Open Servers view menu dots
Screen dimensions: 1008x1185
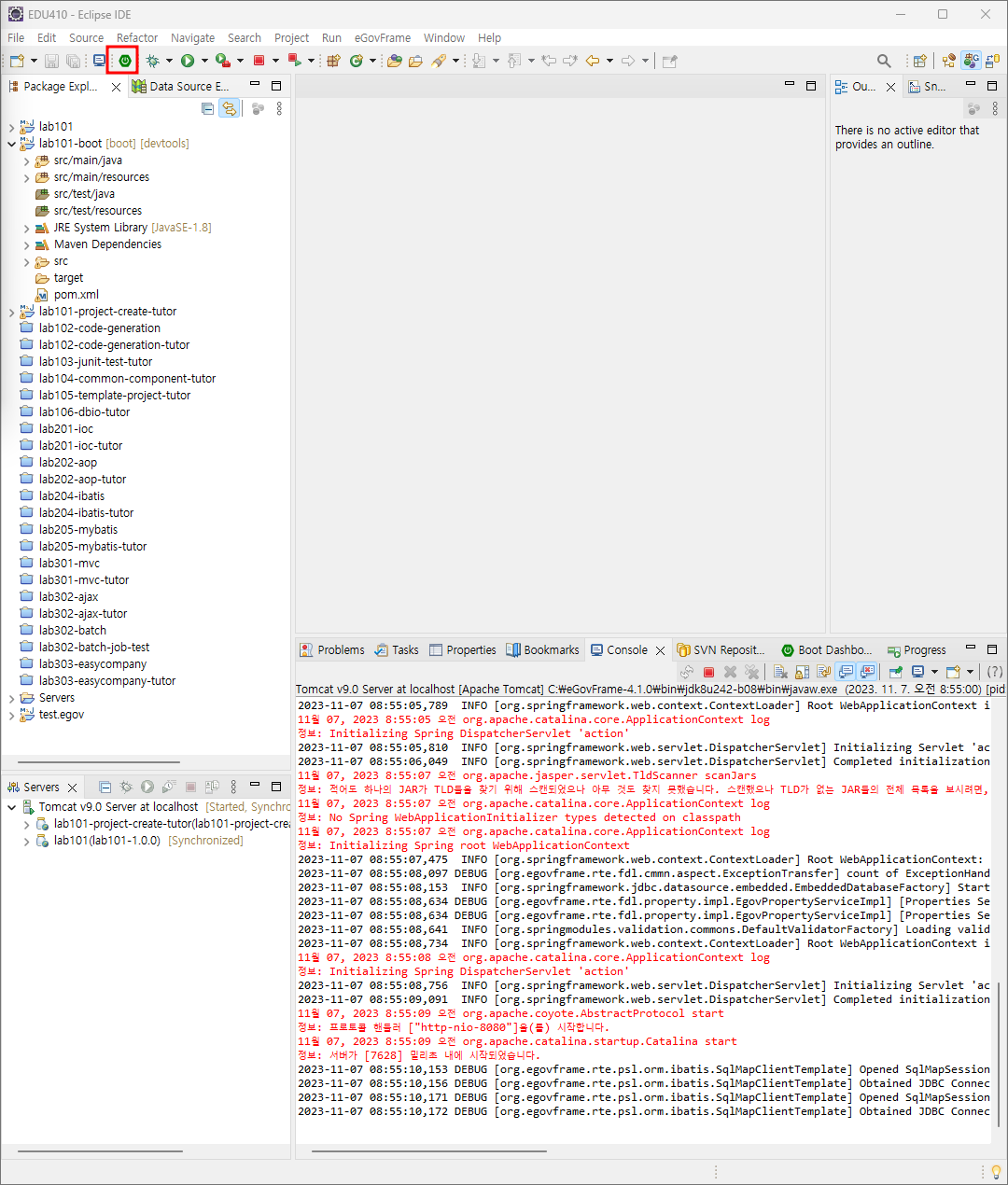pyautogui.click(x=233, y=788)
